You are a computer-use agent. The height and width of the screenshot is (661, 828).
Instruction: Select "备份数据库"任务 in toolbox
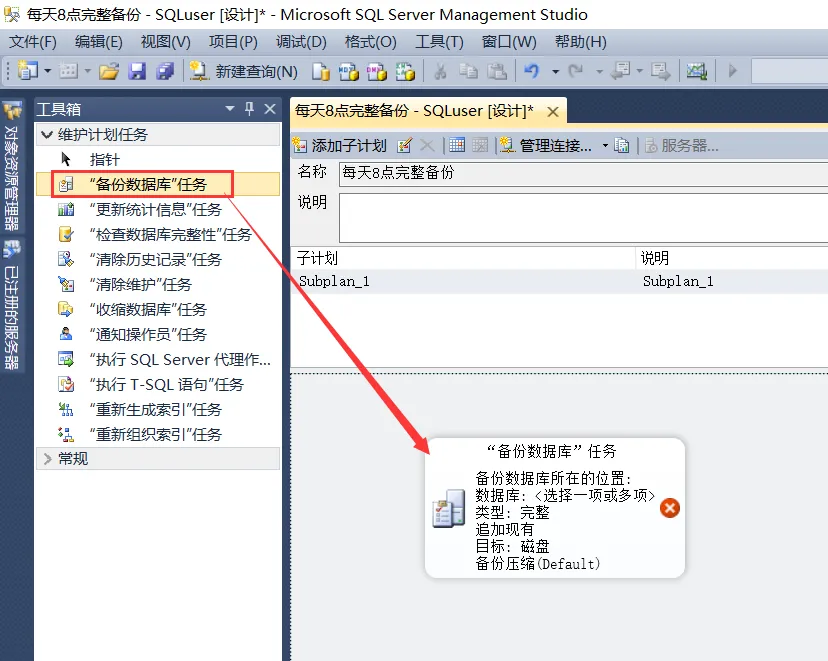(158, 184)
